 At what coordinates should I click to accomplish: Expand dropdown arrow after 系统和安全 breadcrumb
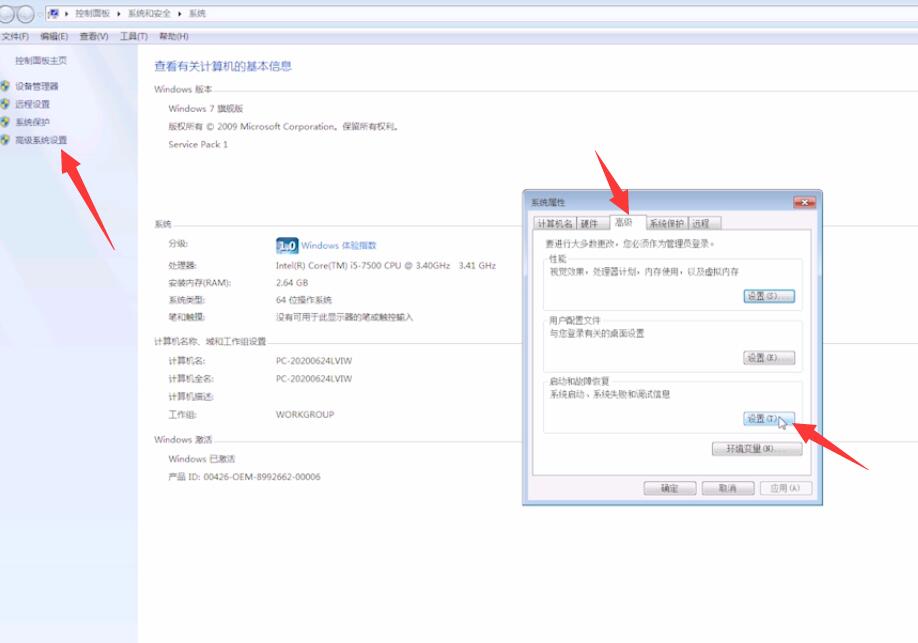click(x=180, y=13)
